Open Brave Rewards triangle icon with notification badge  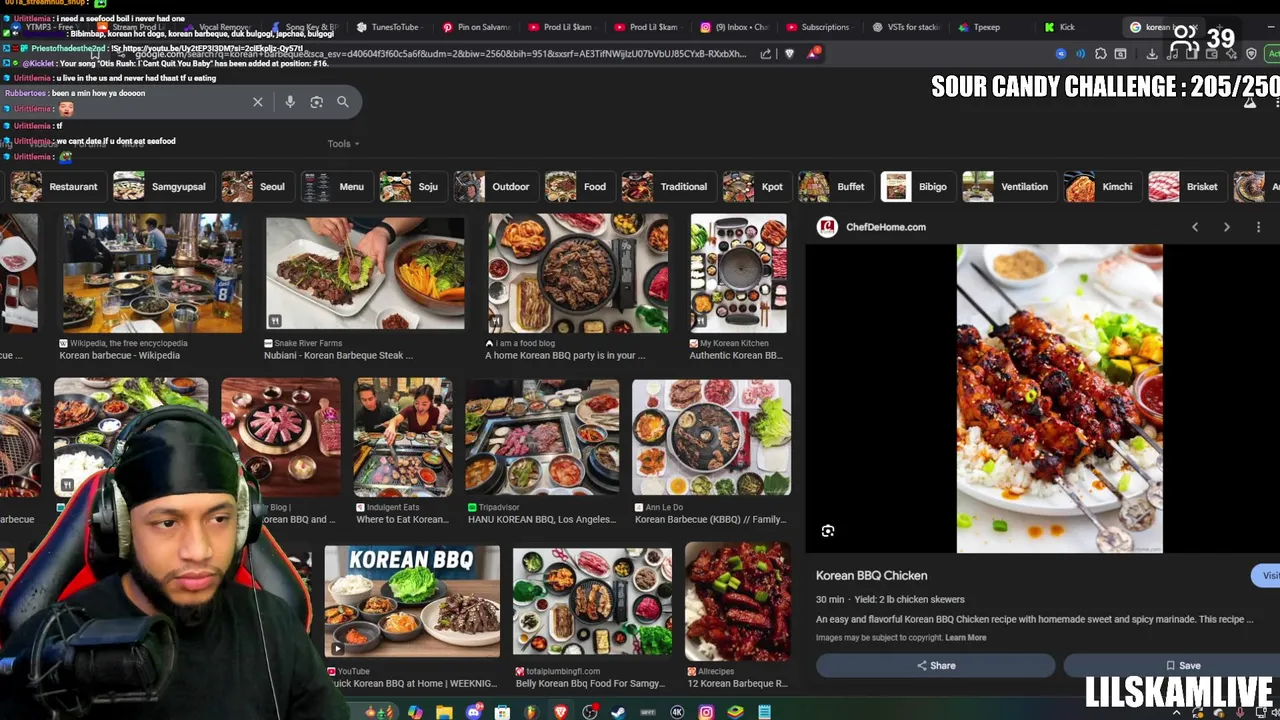pyautogui.click(x=813, y=53)
